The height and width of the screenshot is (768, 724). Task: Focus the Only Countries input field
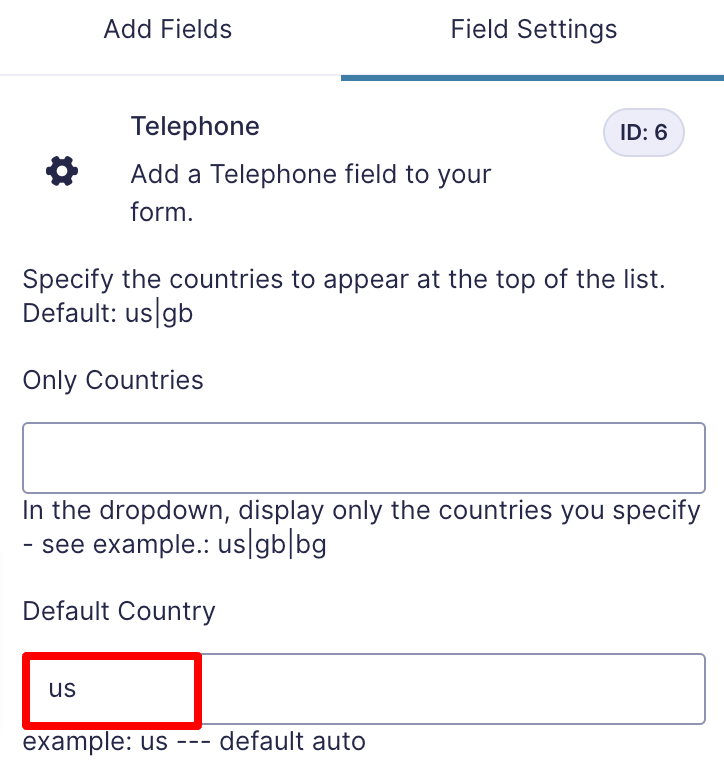(x=364, y=457)
